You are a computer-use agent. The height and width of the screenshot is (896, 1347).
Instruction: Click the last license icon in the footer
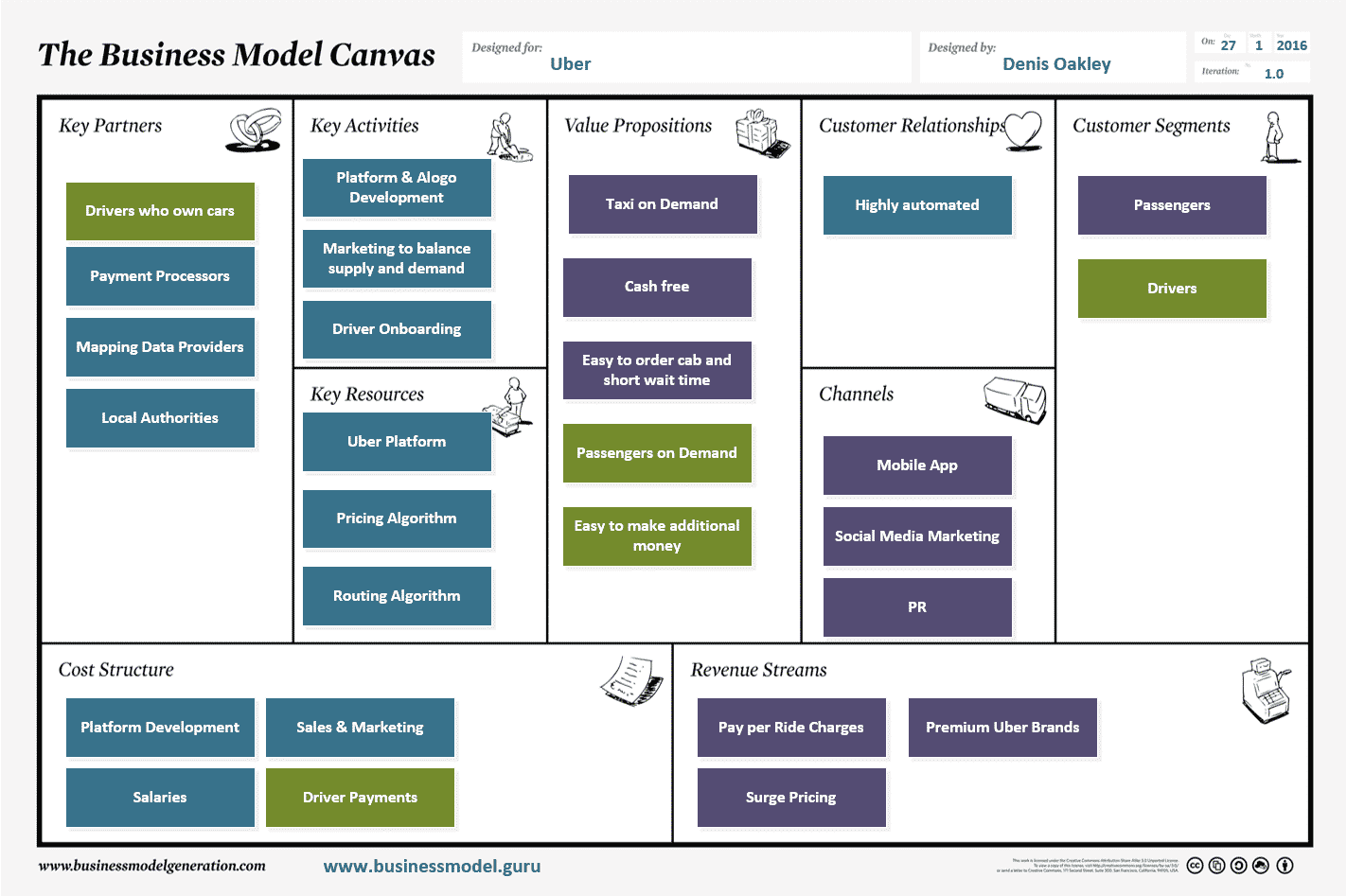1285,865
